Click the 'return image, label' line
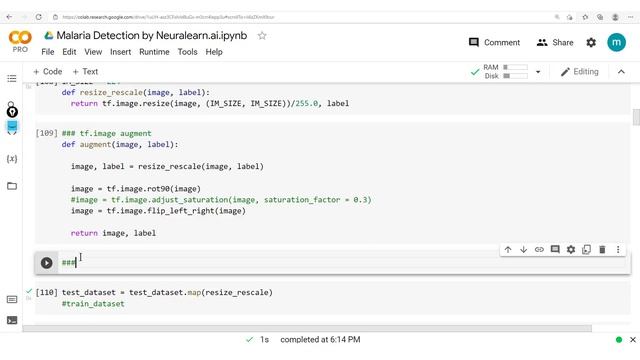This screenshot has width=640, height=360. [x=113, y=233]
